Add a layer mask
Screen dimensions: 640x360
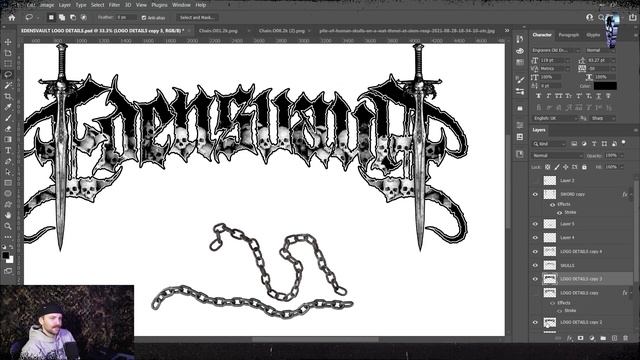point(580,338)
